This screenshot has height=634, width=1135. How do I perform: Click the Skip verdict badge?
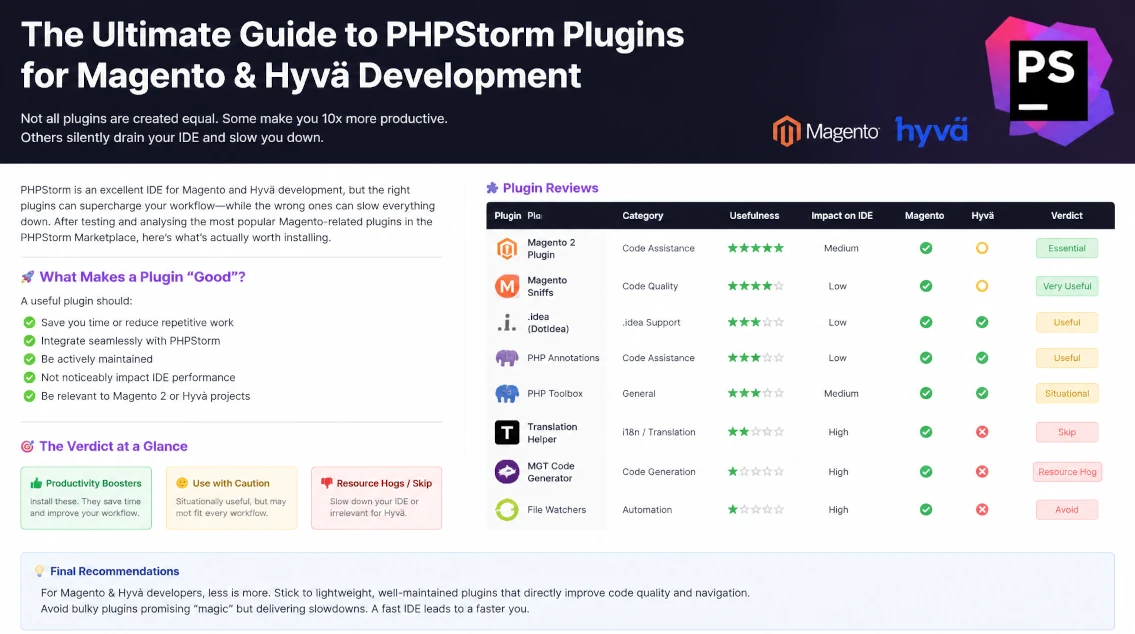coord(1067,432)
